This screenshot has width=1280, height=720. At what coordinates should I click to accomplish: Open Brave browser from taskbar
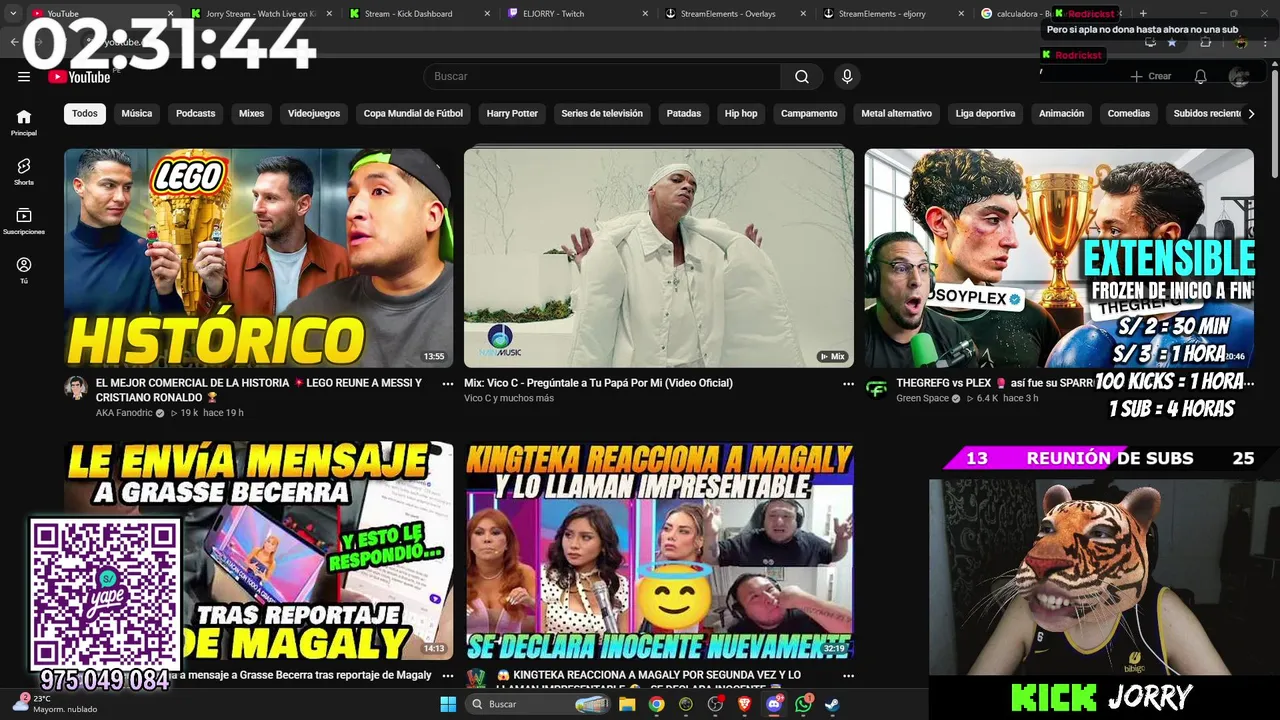point(744,704)
